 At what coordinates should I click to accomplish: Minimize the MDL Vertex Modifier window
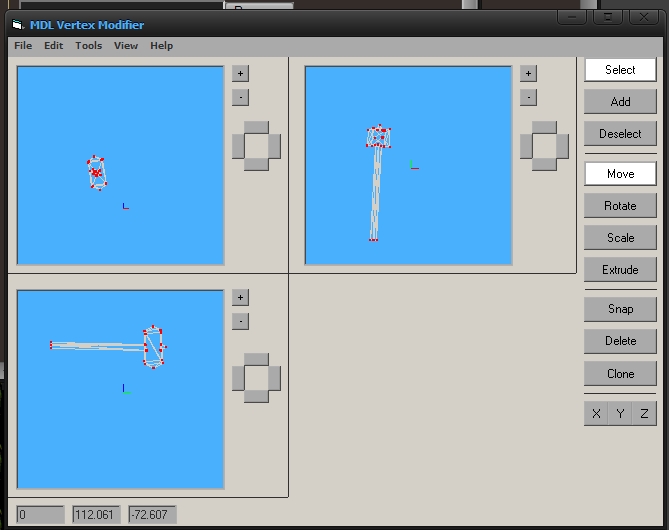point(572,17)
